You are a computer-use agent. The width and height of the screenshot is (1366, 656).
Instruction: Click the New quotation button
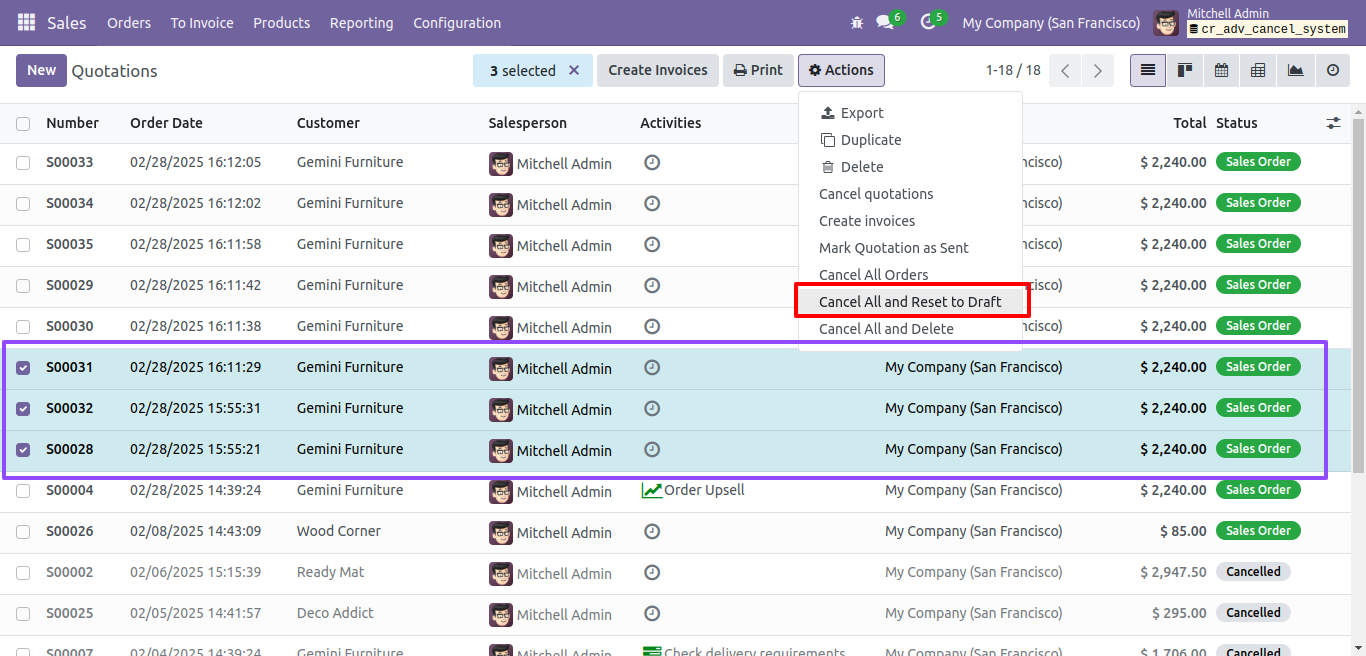coord(41,70)
